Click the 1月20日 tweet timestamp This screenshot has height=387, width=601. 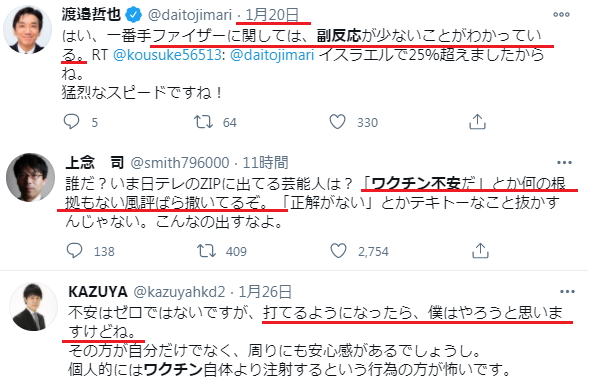(271, 15)
